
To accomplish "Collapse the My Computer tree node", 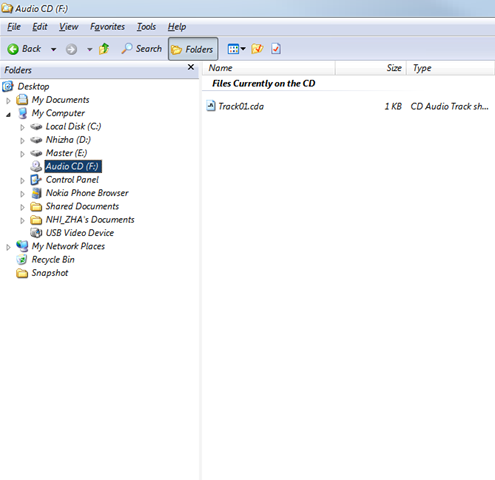I will pos(8,114).
